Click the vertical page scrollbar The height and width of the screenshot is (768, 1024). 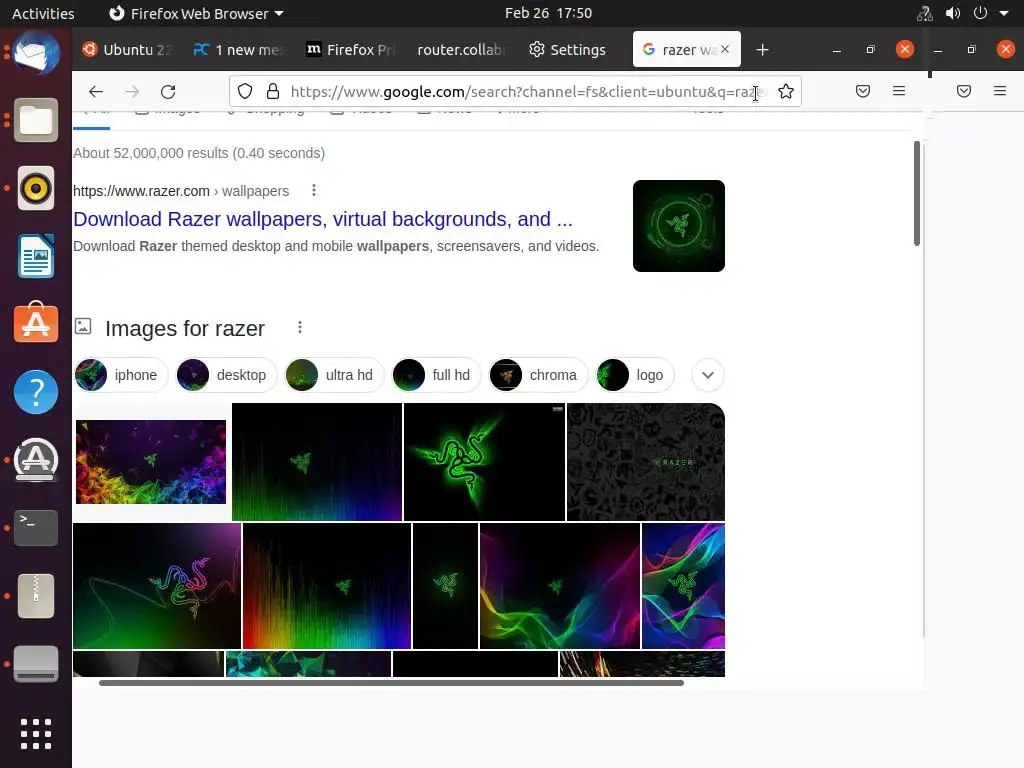point(917,193)
